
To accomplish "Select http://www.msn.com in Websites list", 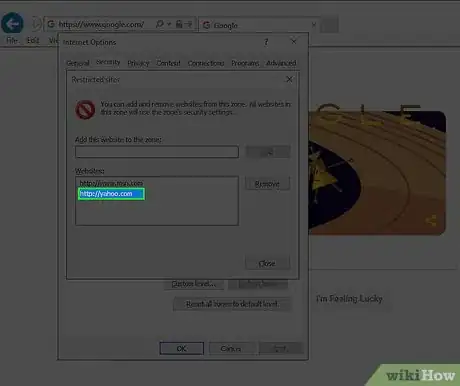I will click(111, 183).
